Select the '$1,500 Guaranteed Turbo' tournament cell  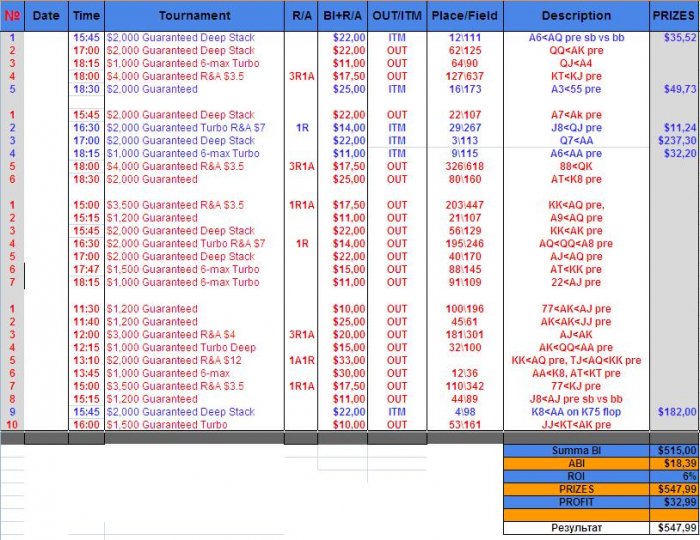(x=194, y=425)
